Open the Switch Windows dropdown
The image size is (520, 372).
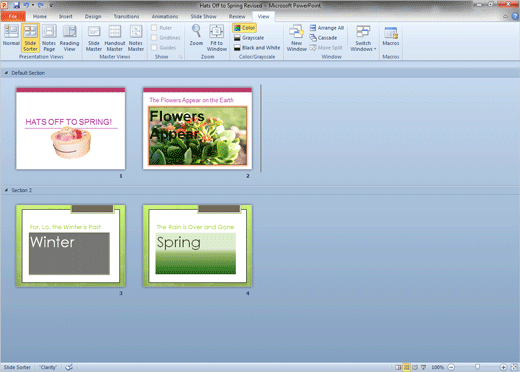pos(363,38)
